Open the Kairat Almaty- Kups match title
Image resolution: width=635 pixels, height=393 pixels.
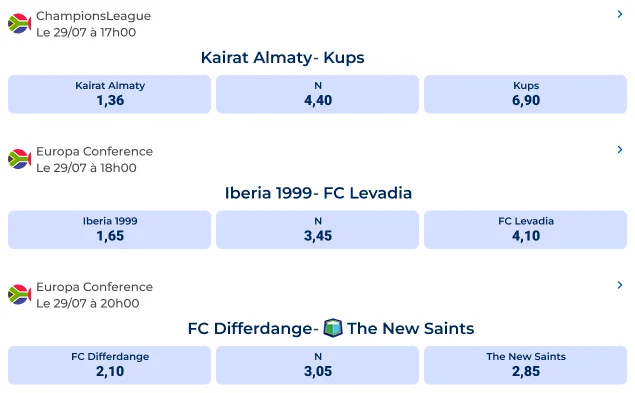point(283,58)
